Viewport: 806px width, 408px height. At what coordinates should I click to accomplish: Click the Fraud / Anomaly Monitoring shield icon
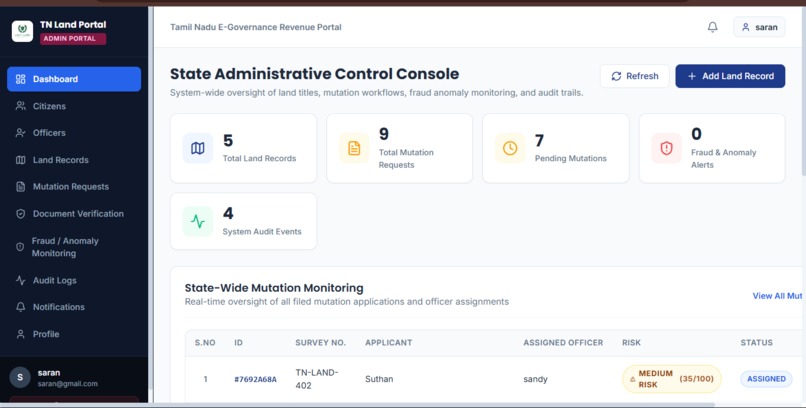tap(20, 247)
